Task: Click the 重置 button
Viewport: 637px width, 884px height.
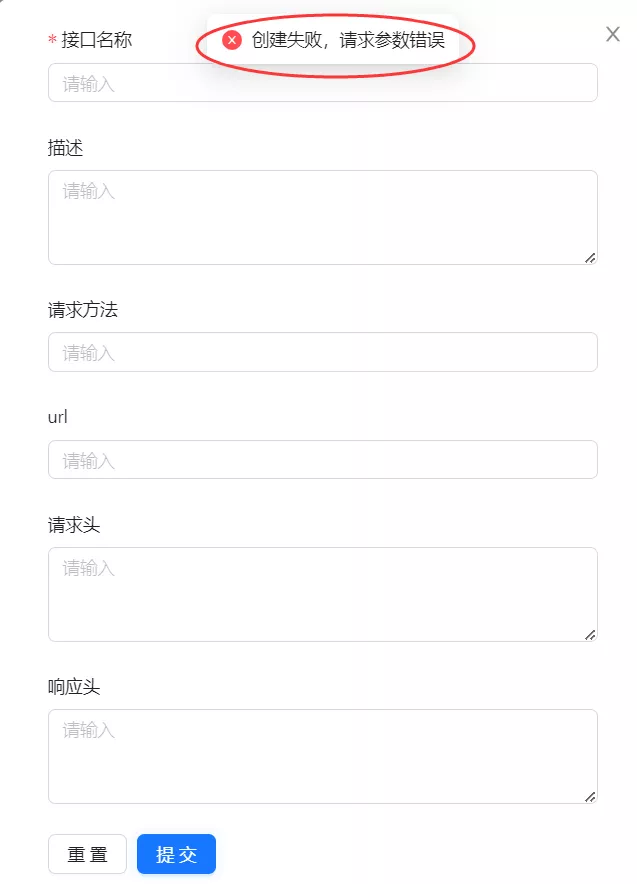Action: (87, 854)
